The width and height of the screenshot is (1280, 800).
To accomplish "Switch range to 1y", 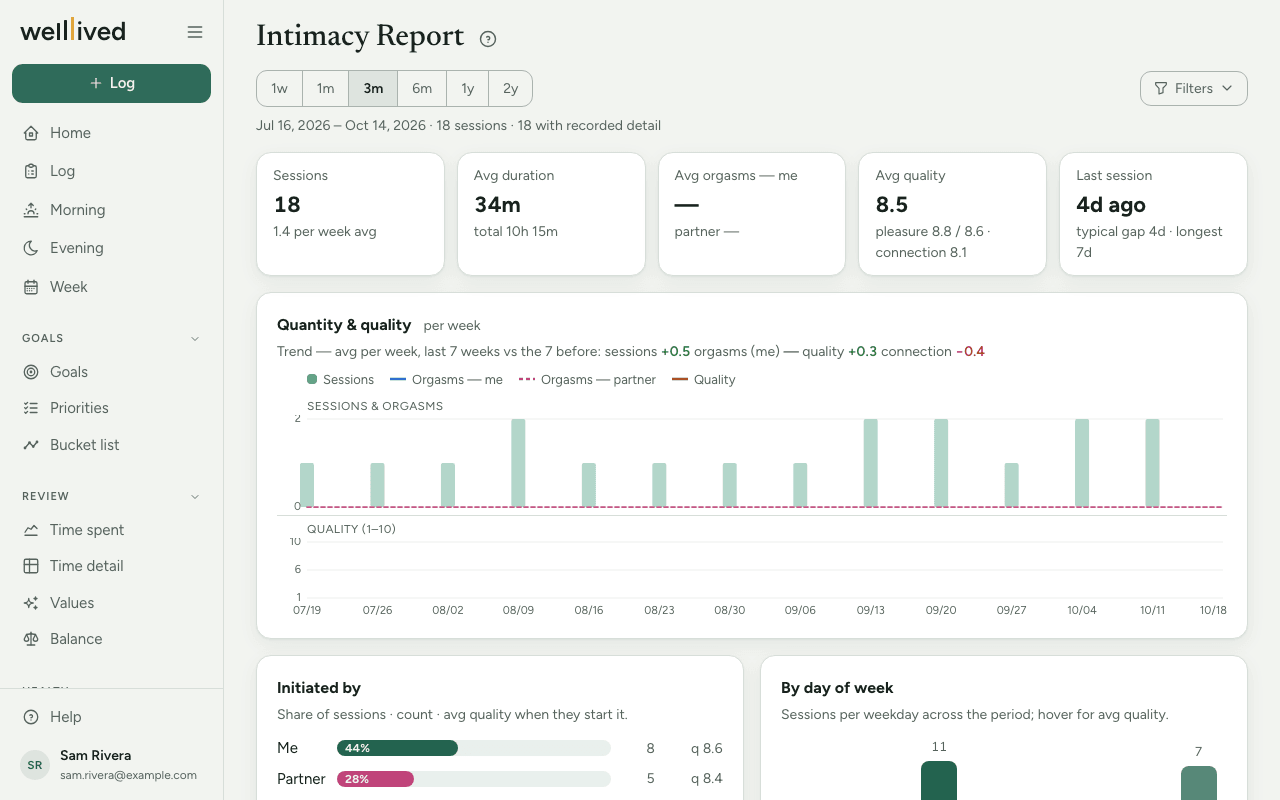I will [x=468, y=88].
